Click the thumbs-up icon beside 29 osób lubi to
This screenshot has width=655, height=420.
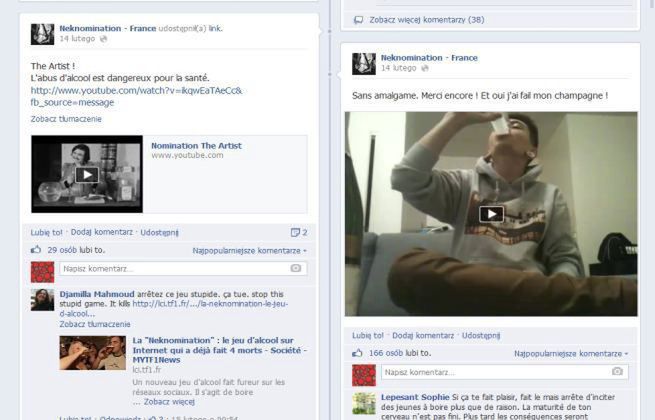[36, 249]
